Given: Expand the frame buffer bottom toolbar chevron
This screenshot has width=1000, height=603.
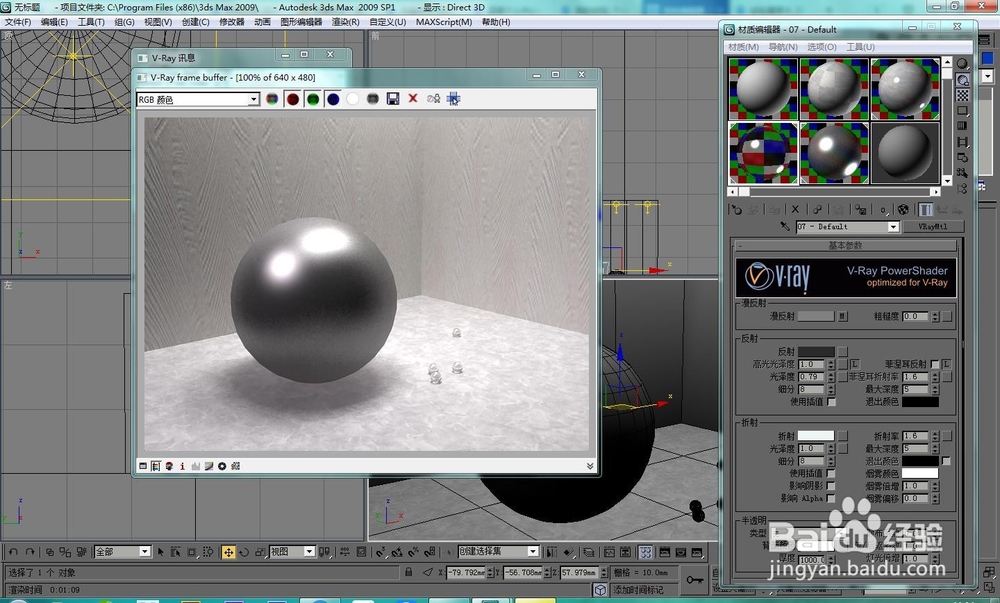Looking at the screenshot, I should [x=590, y=466].
